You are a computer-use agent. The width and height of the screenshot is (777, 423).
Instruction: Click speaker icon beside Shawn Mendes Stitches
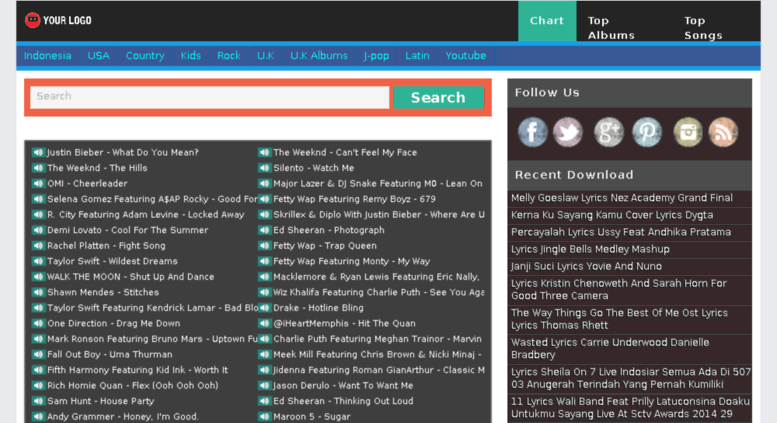point(38,292)
